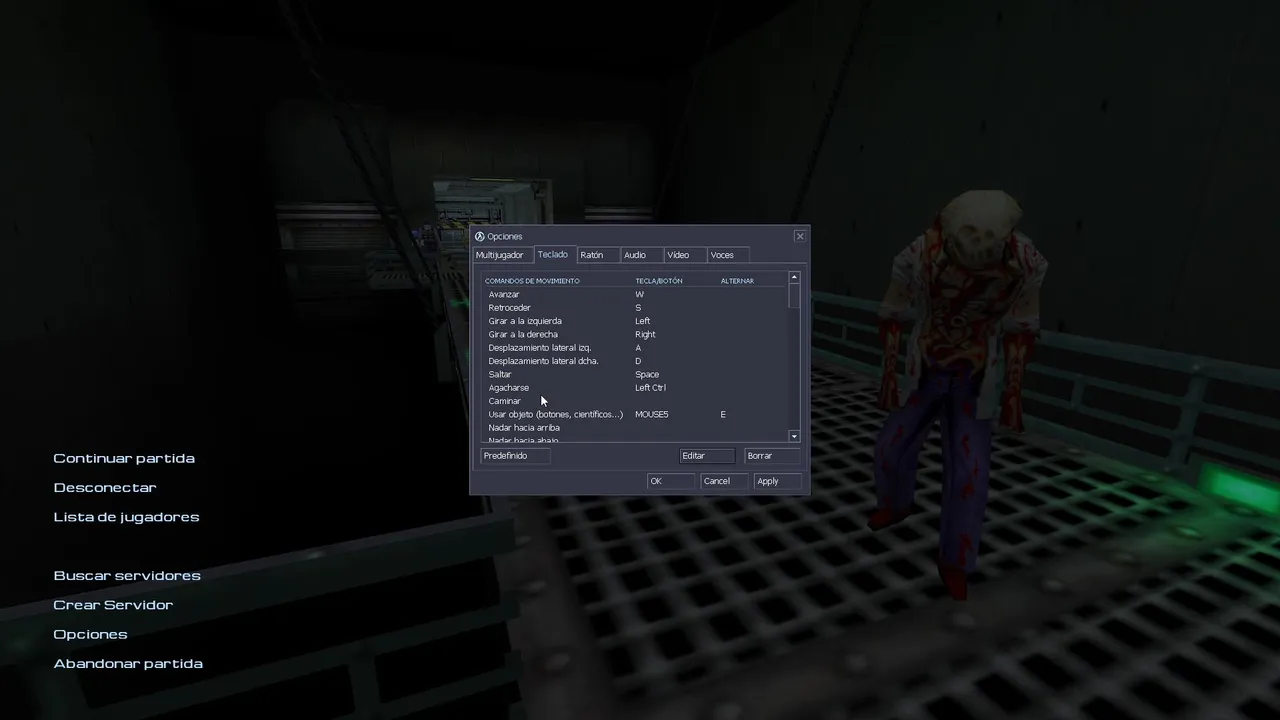Click the alternate key E for Usar objeto

pyautogui.click(x=723, y=414)
